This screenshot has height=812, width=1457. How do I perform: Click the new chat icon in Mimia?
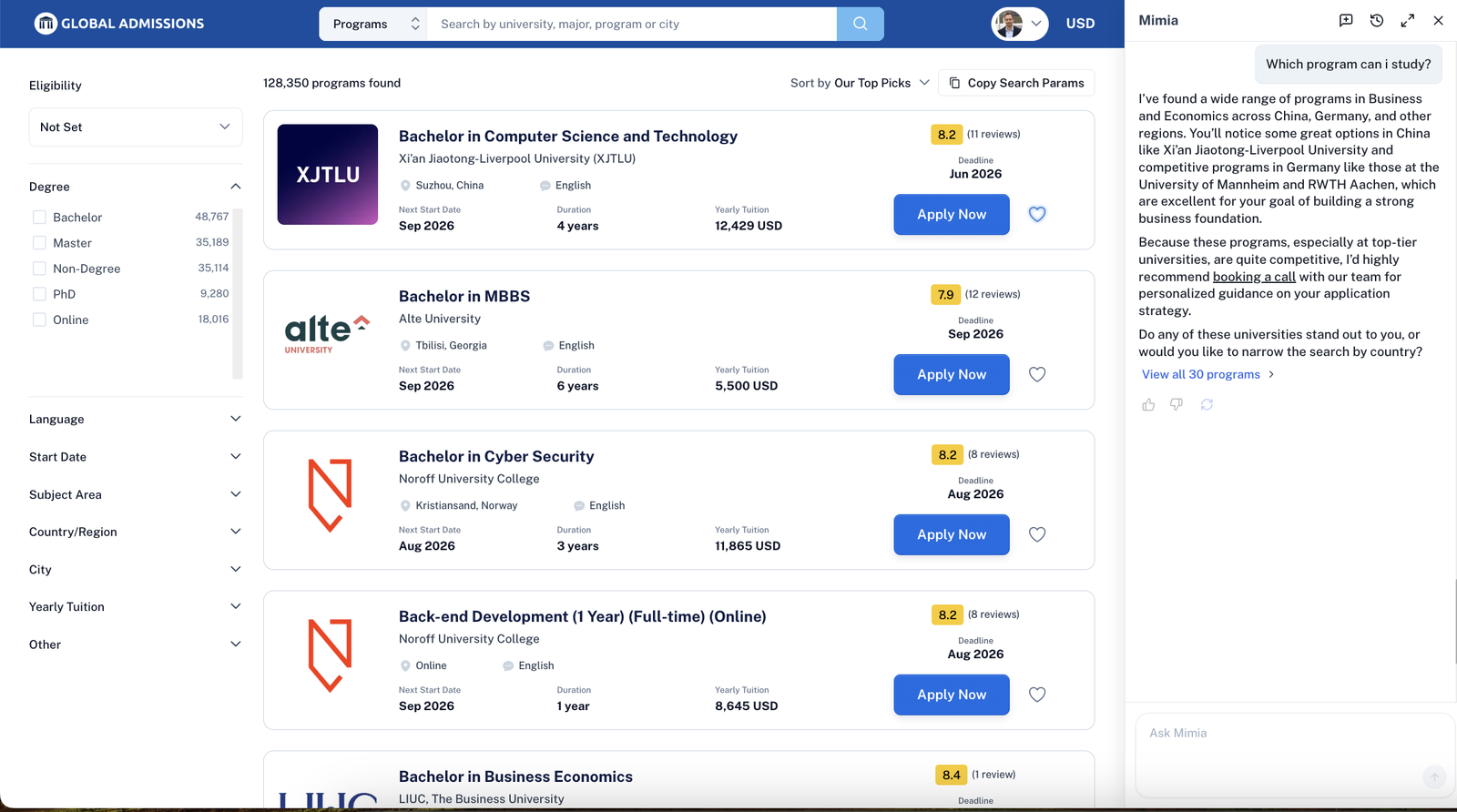[1346, 20]
